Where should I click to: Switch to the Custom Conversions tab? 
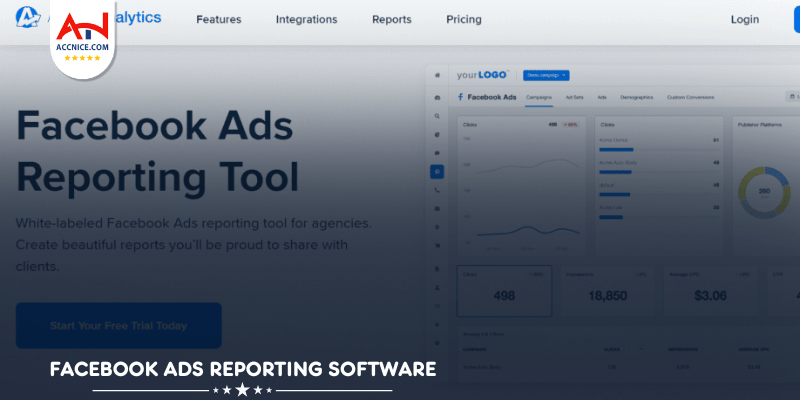click(x=690, y=97)
